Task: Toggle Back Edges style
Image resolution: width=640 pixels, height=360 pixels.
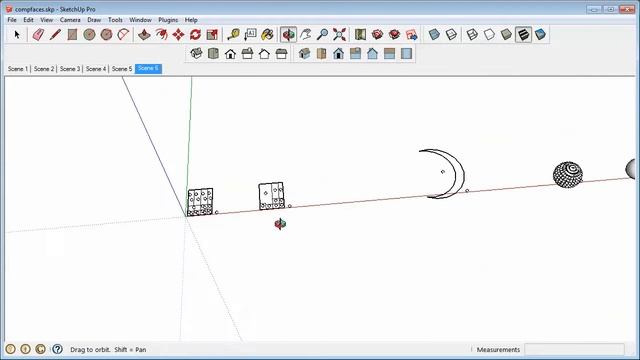Action: point(451,35)
